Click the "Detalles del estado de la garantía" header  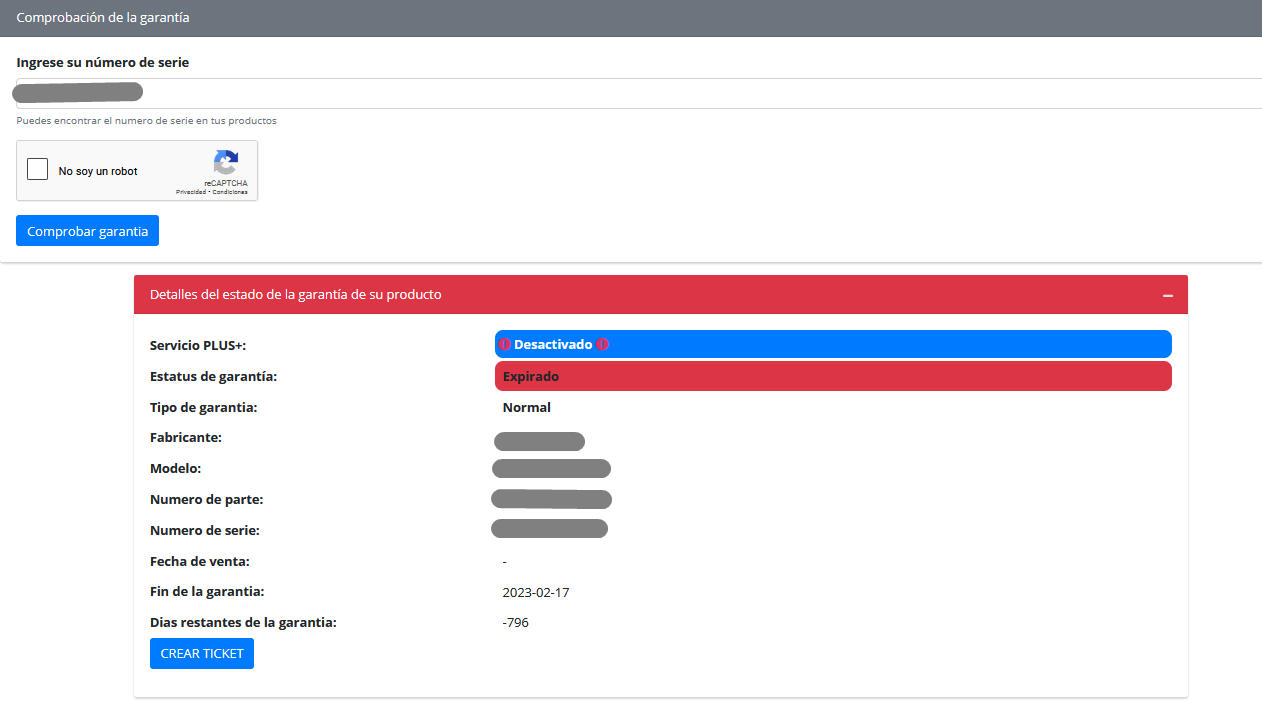[x=296, y=295]
